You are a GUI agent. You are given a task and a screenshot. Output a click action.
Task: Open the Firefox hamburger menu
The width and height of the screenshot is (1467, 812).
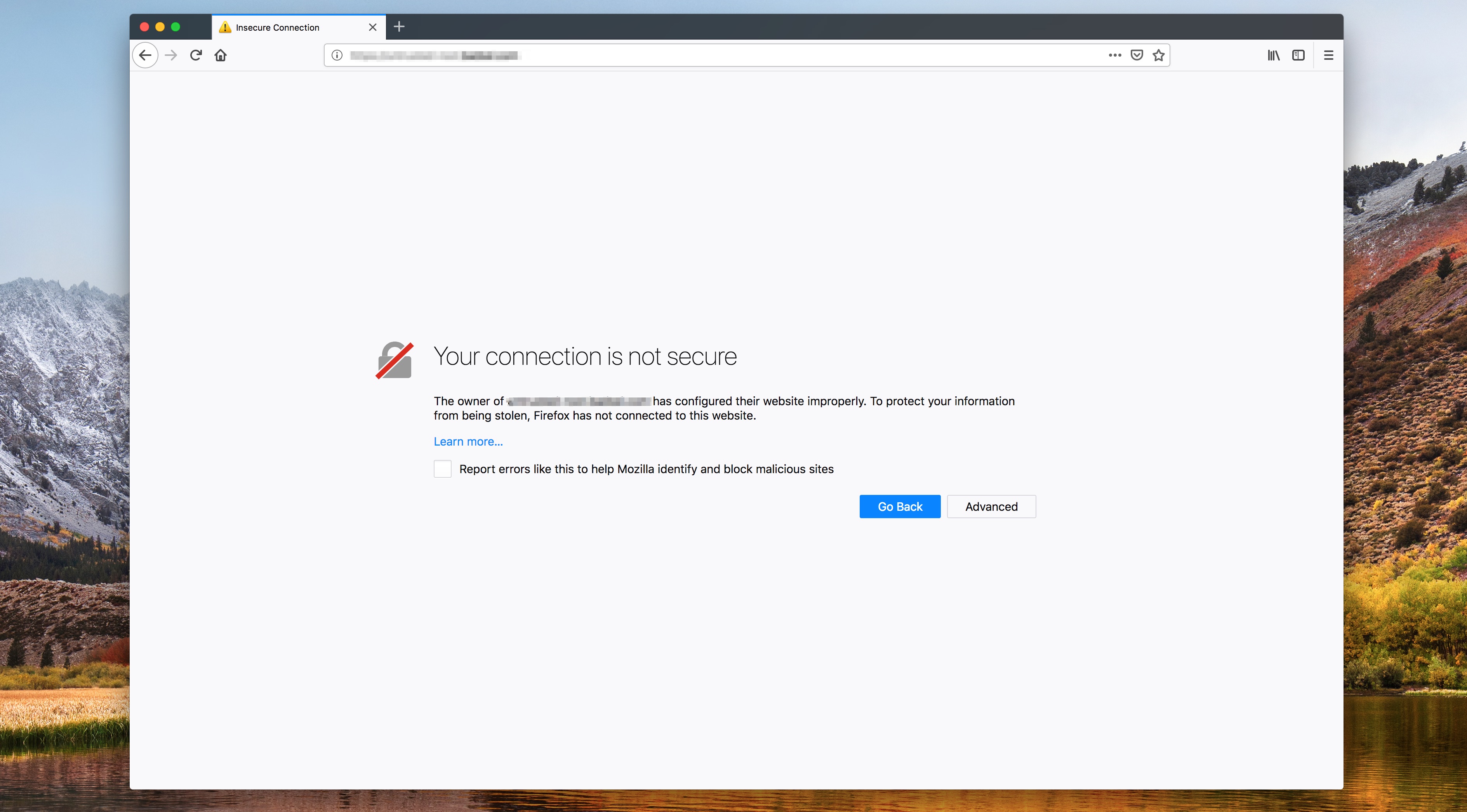[x=1328, y=55]
